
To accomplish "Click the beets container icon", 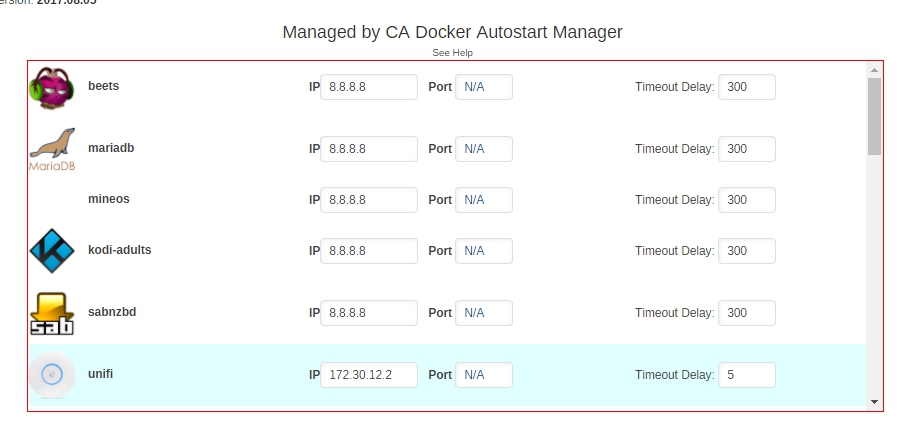I will 52,88.
